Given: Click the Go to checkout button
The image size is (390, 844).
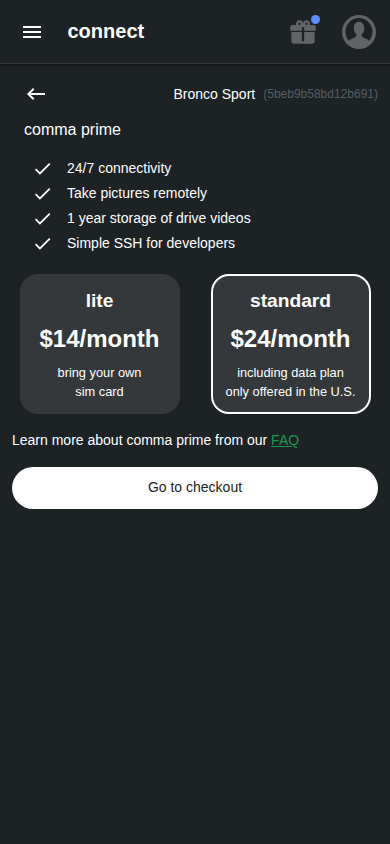Looking at the screenshot, I should click(x=195, y=488).
